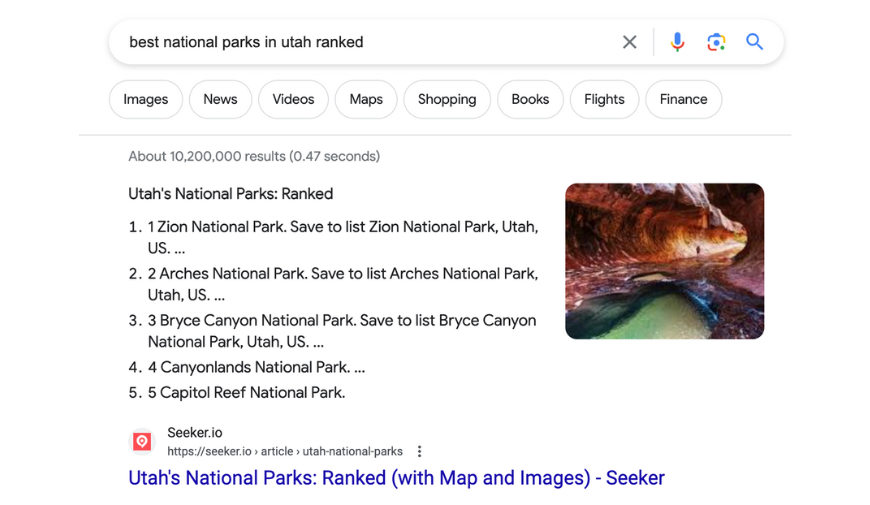Image resolution: width=870 pixels, height=505 pixels.
Task: Start voice search with the microphone icon
Action: (x=677, y=42)
